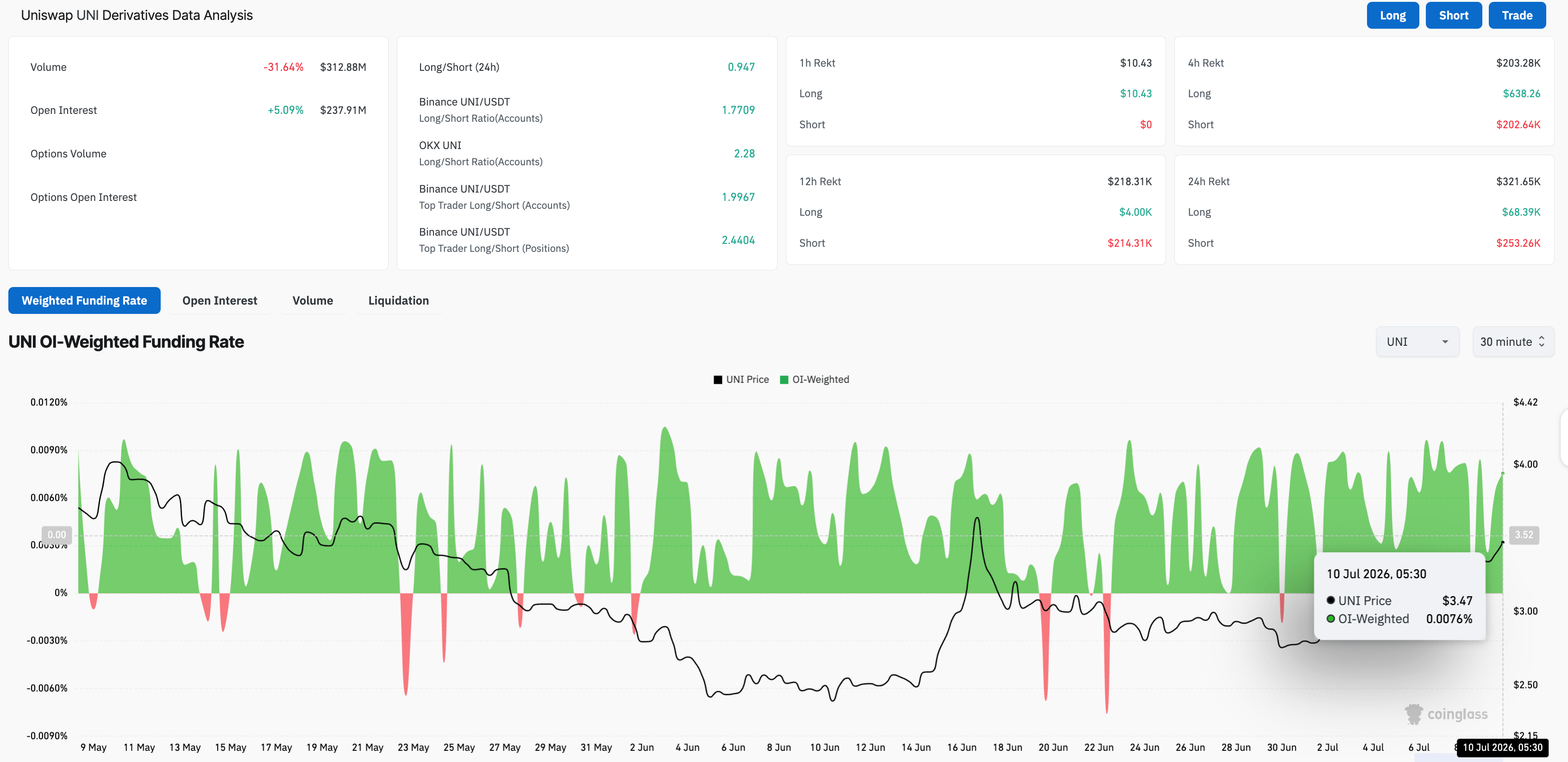Viewport: 1568px width, 762px height.
Task: Click the 12h Rekt Long value $4.00K
Action: click(1135, 212)
